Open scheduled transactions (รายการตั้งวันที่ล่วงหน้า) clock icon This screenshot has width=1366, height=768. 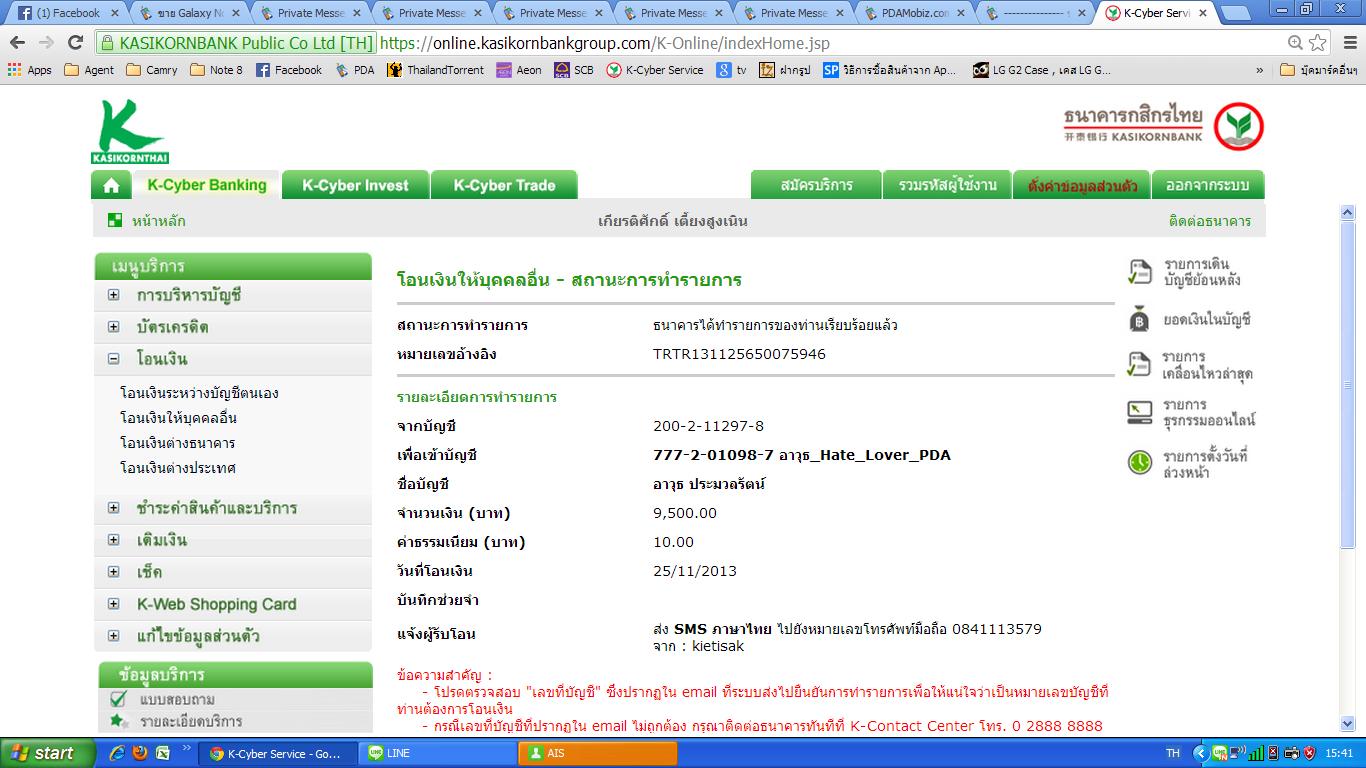(x=1139, y=463)
